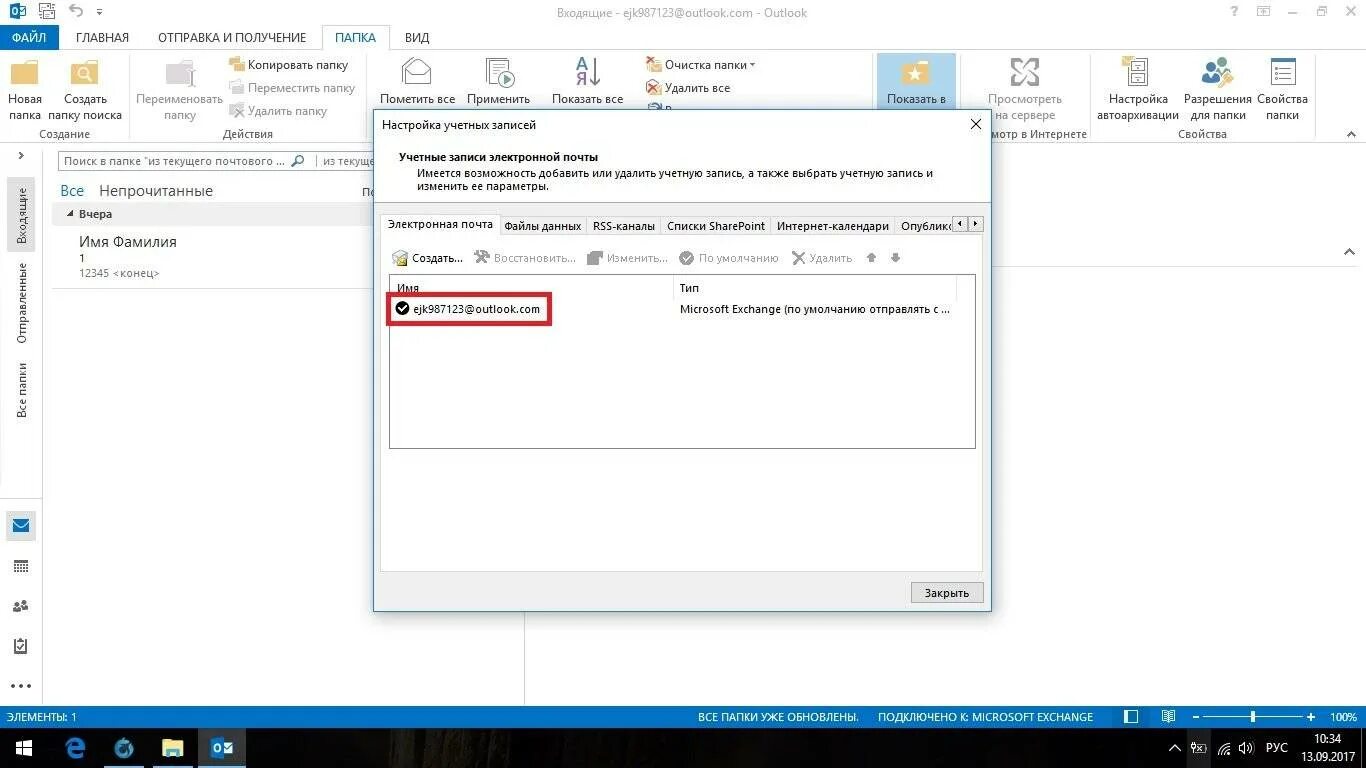Open Свойства папки

(1282, 89)
